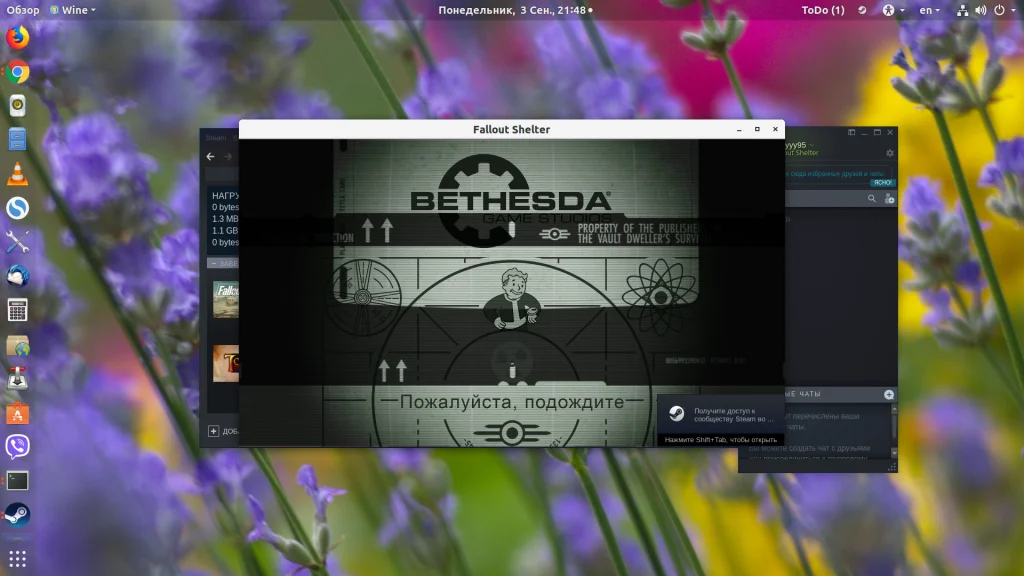Click the Steam tray icon in top bar
This screenshot has height=576, width=1024.
pos(862,10)
